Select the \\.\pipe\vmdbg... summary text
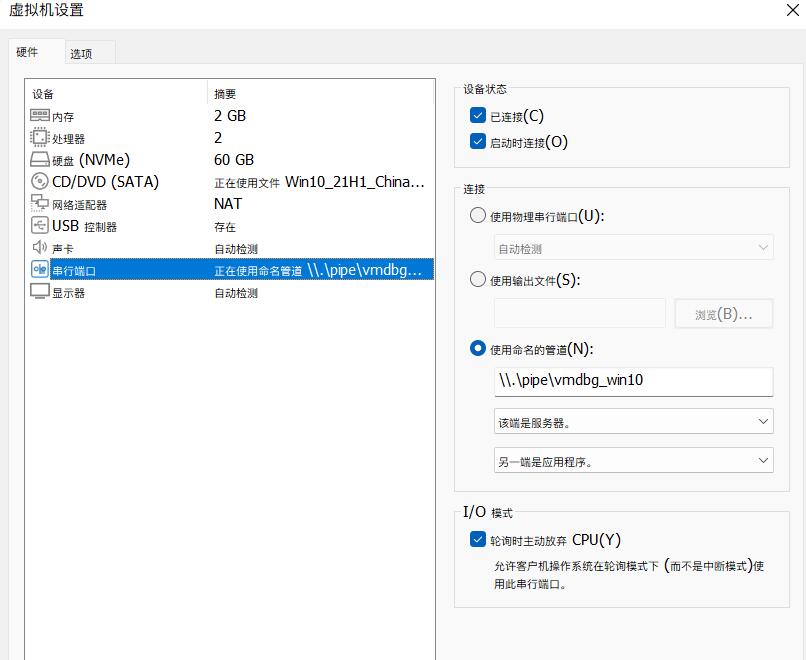The image size is (806, 660). (x=318, y=270)
